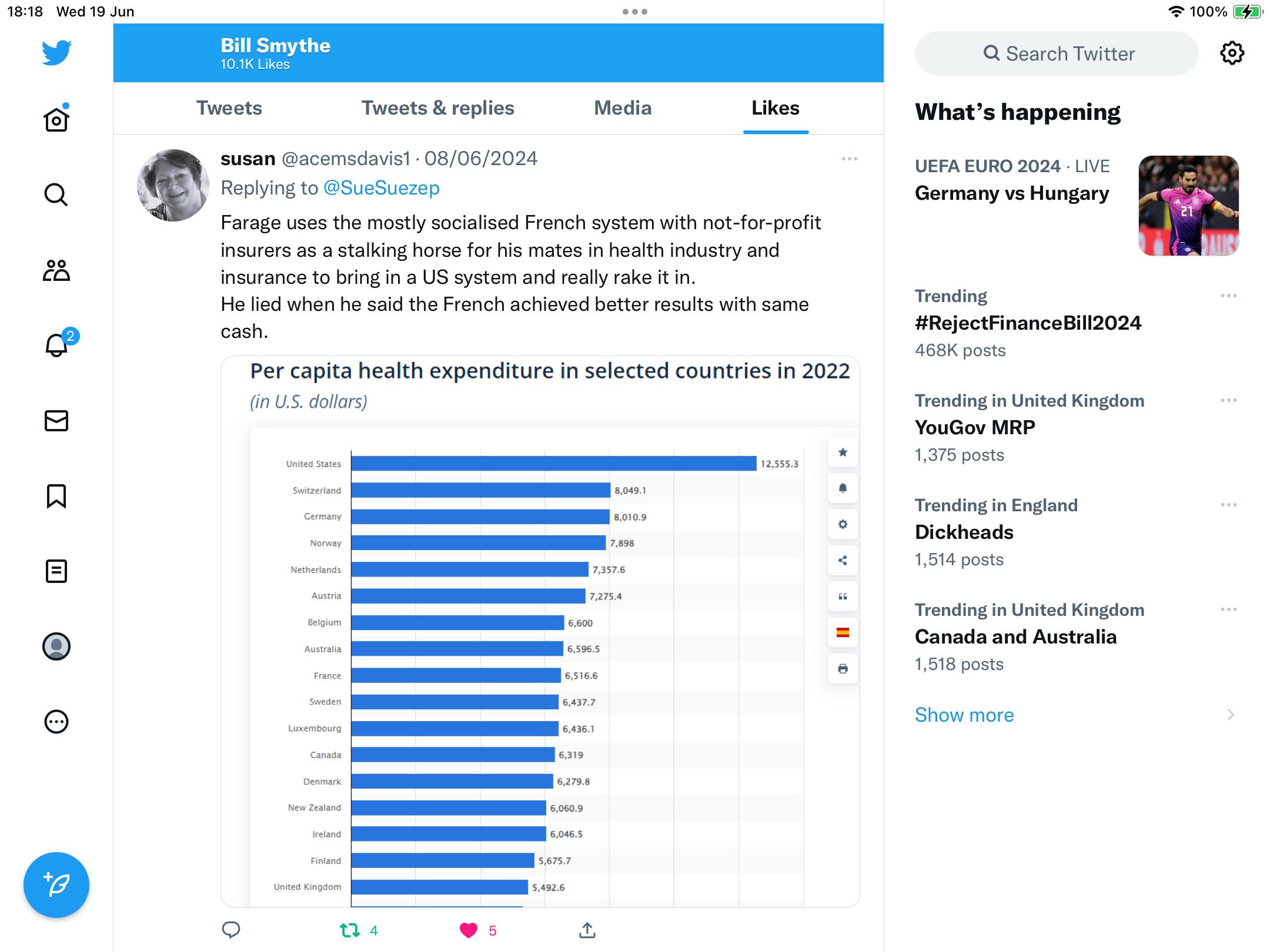Image resolution: width=1270 pixels, height=952 pixels.
Task: Open options for YouGov MRP trend
Action: [x=1228, y=400]
